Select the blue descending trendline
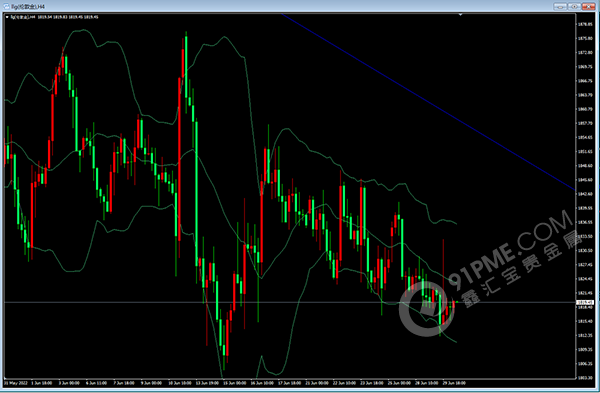Viewport: 600px width, 393px height. 429,102
